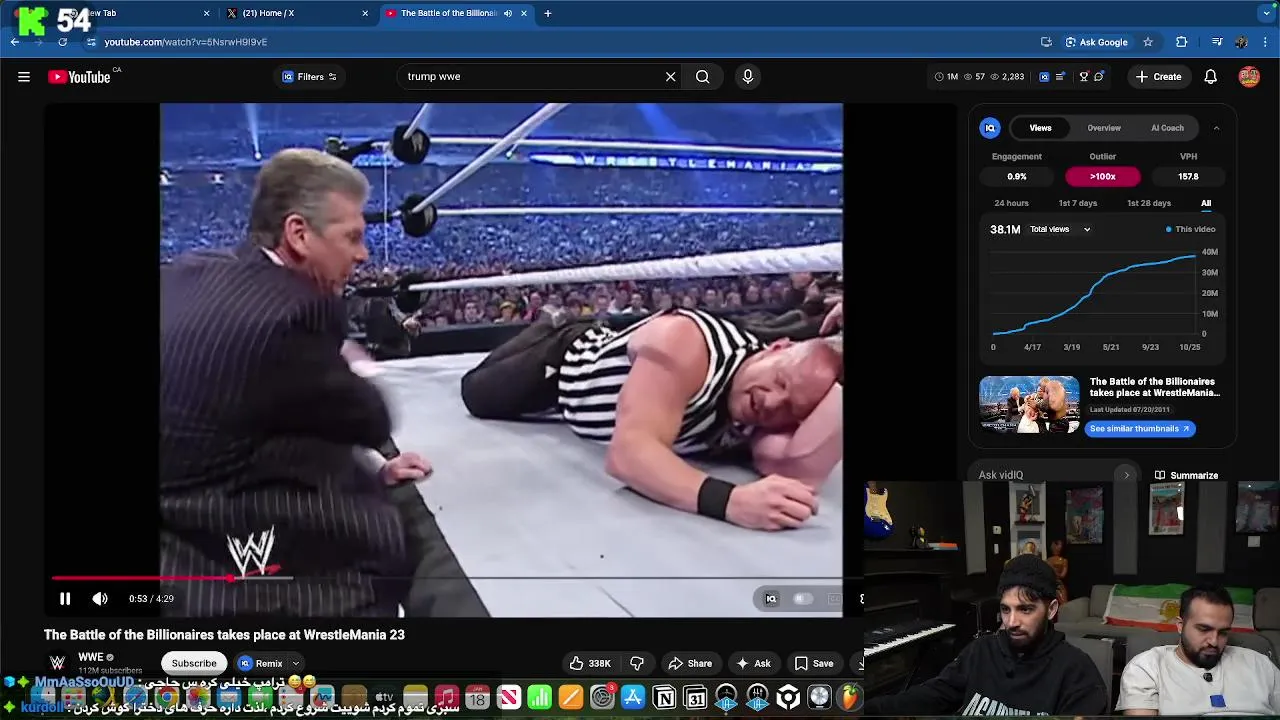Expand the Remix dropdown arrow
1280x720 pixels.
(x=295, y=663)
